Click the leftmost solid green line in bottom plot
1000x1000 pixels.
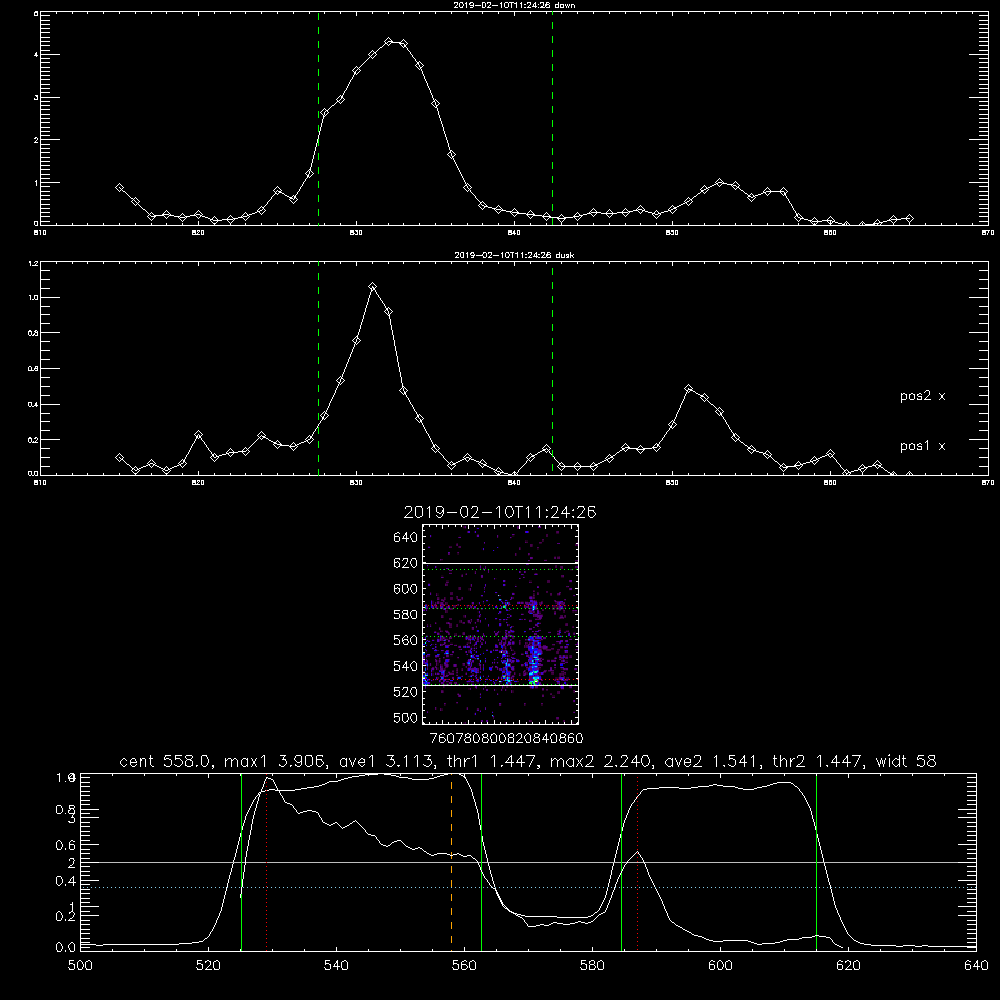click(x=241, y=862)
